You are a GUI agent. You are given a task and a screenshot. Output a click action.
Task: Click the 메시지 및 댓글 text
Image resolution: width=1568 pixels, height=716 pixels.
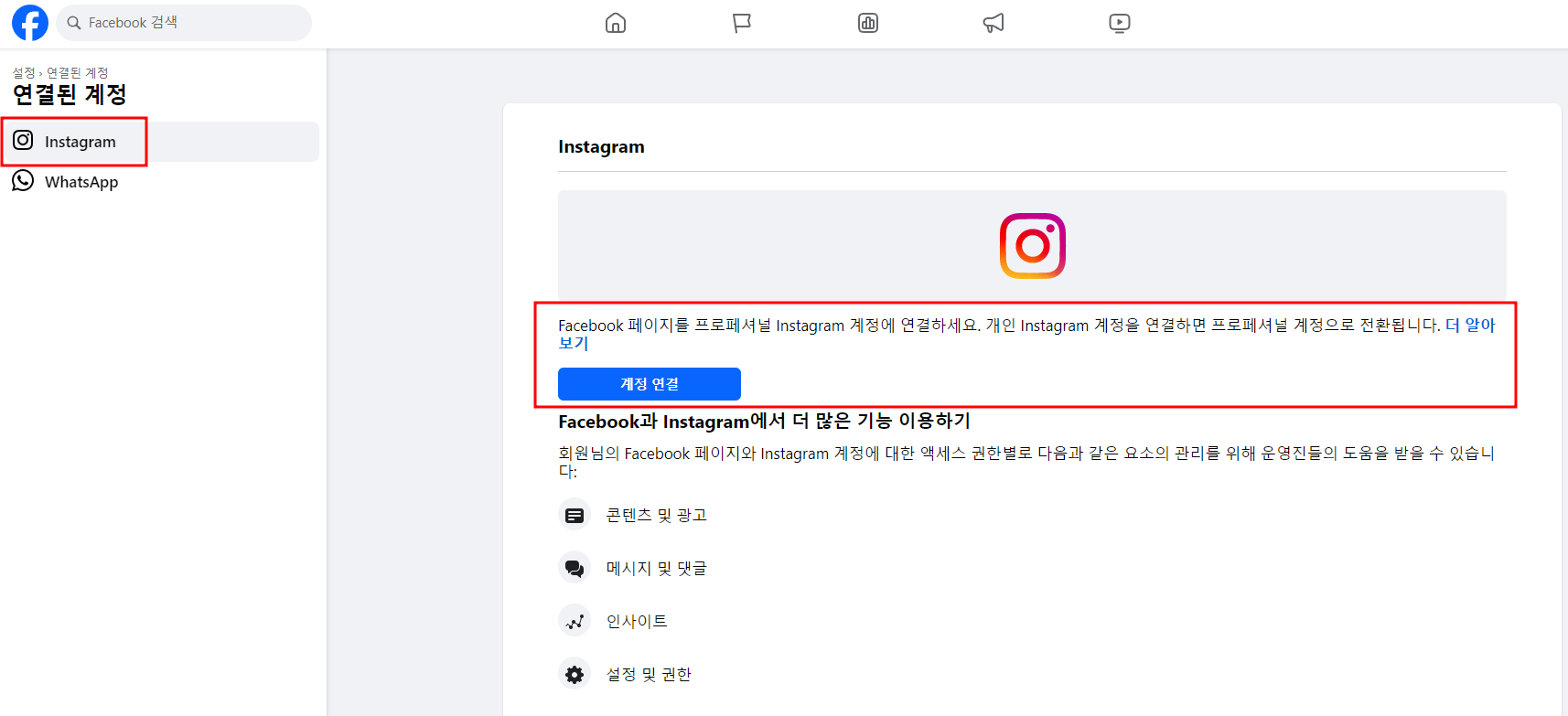657,568
